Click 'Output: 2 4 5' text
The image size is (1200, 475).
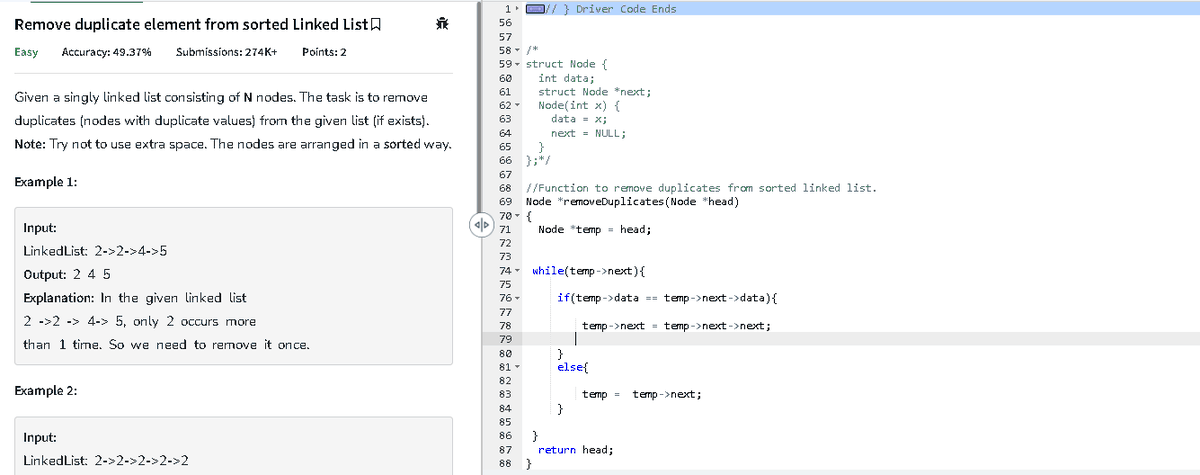tap(66, 274)
